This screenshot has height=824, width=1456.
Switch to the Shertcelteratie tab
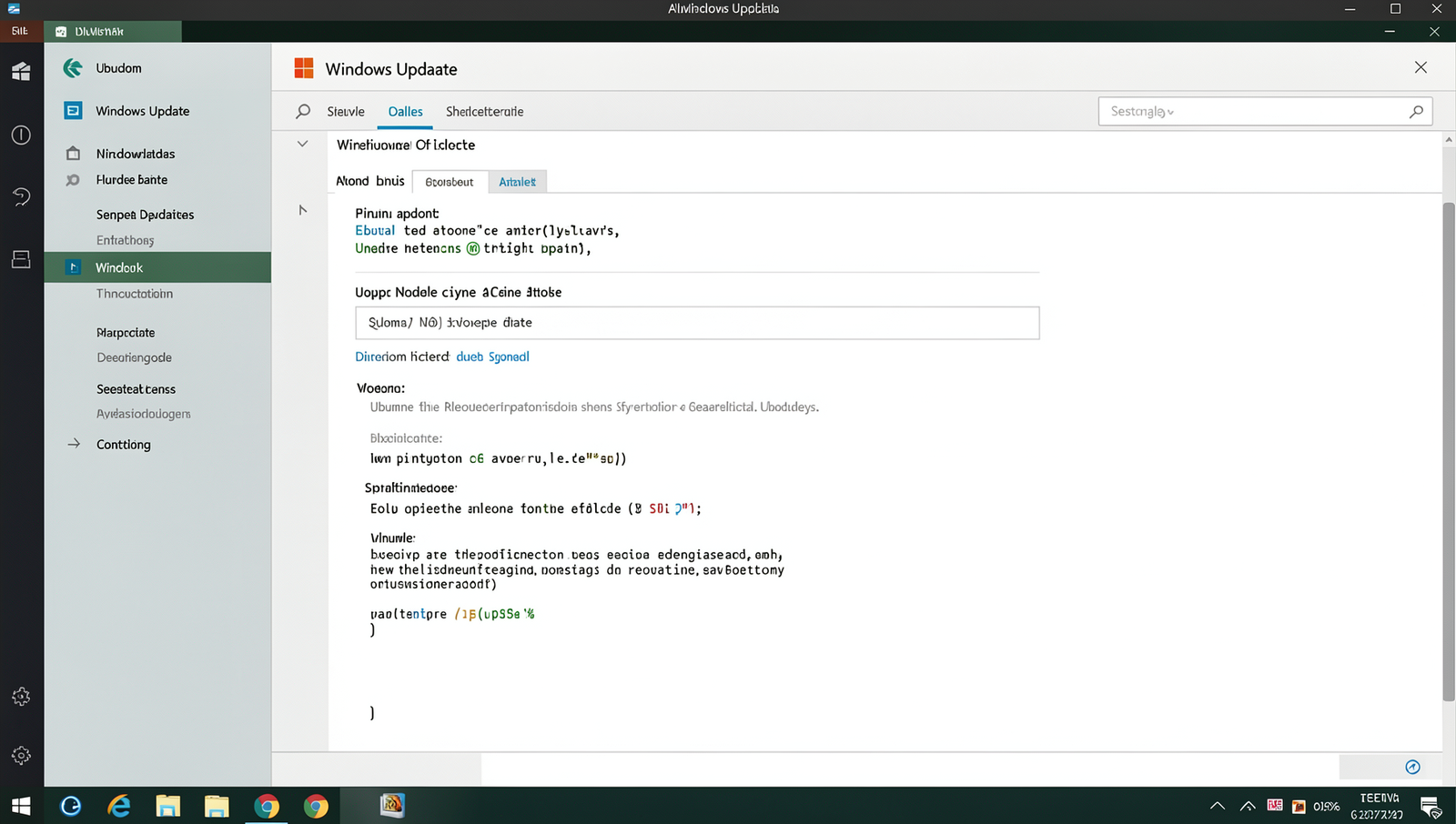coord(484,111)
